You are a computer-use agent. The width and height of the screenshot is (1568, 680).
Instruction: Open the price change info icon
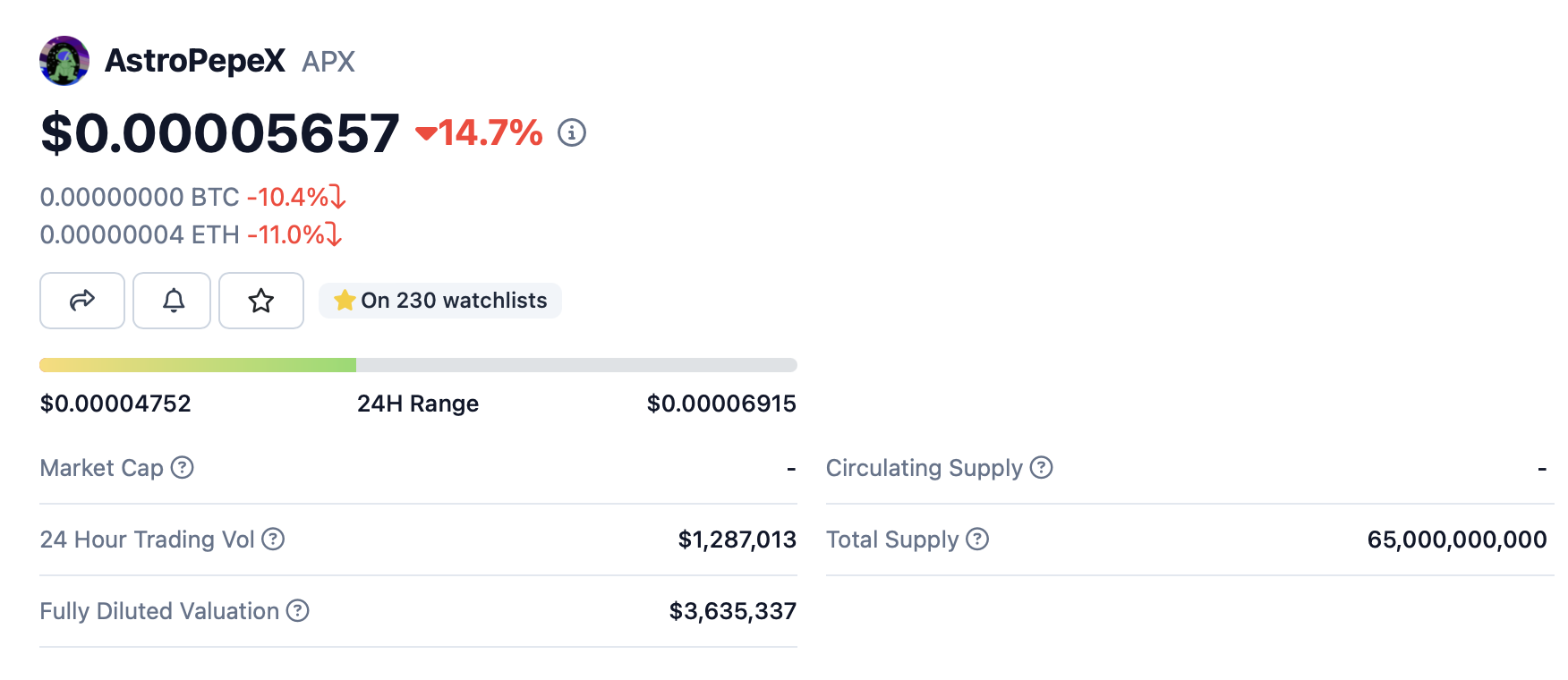tap(572, 133)
